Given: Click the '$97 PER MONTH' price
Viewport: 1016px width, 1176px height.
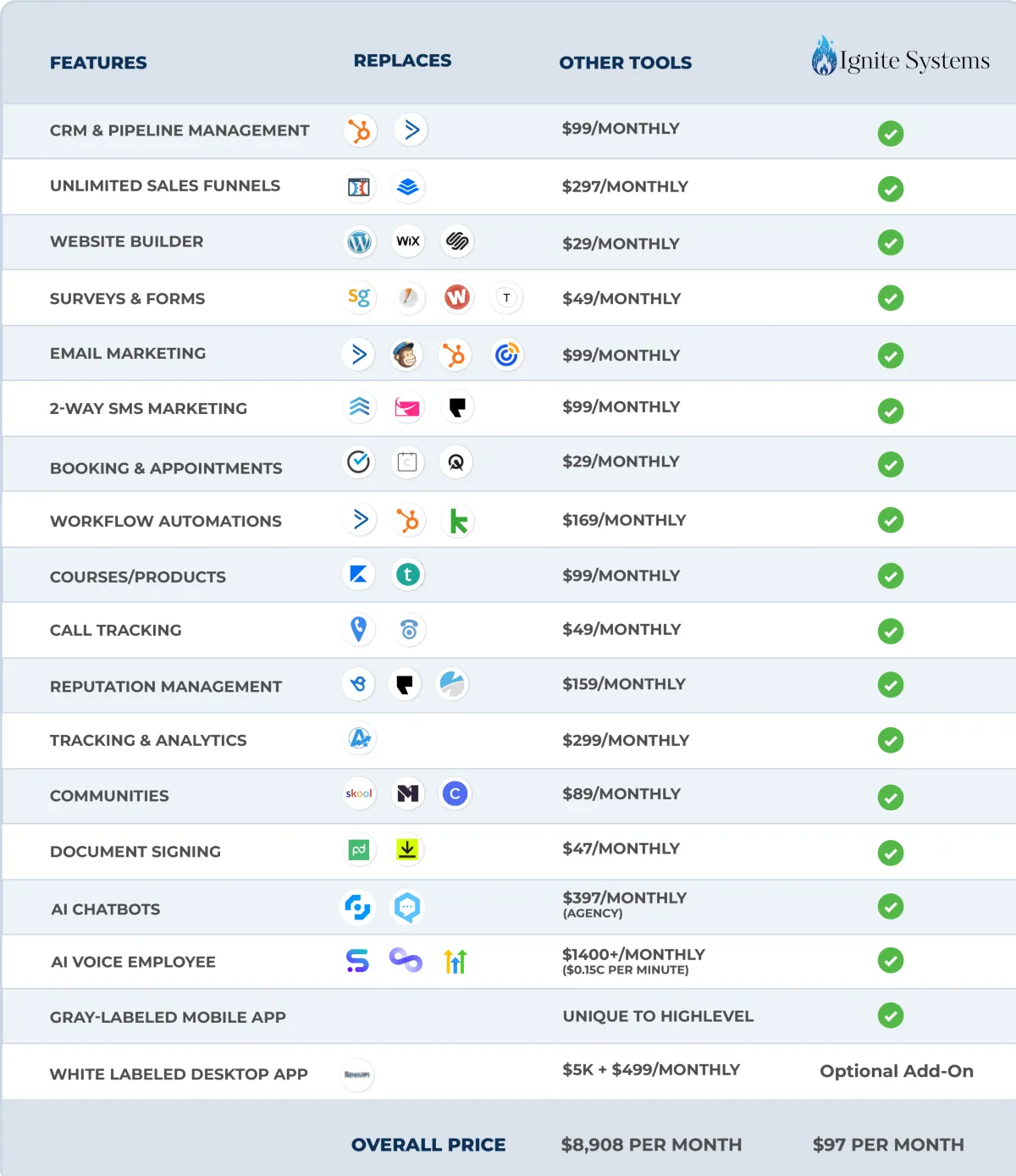Looking at the screenshot, I should tap(888, 1145).
